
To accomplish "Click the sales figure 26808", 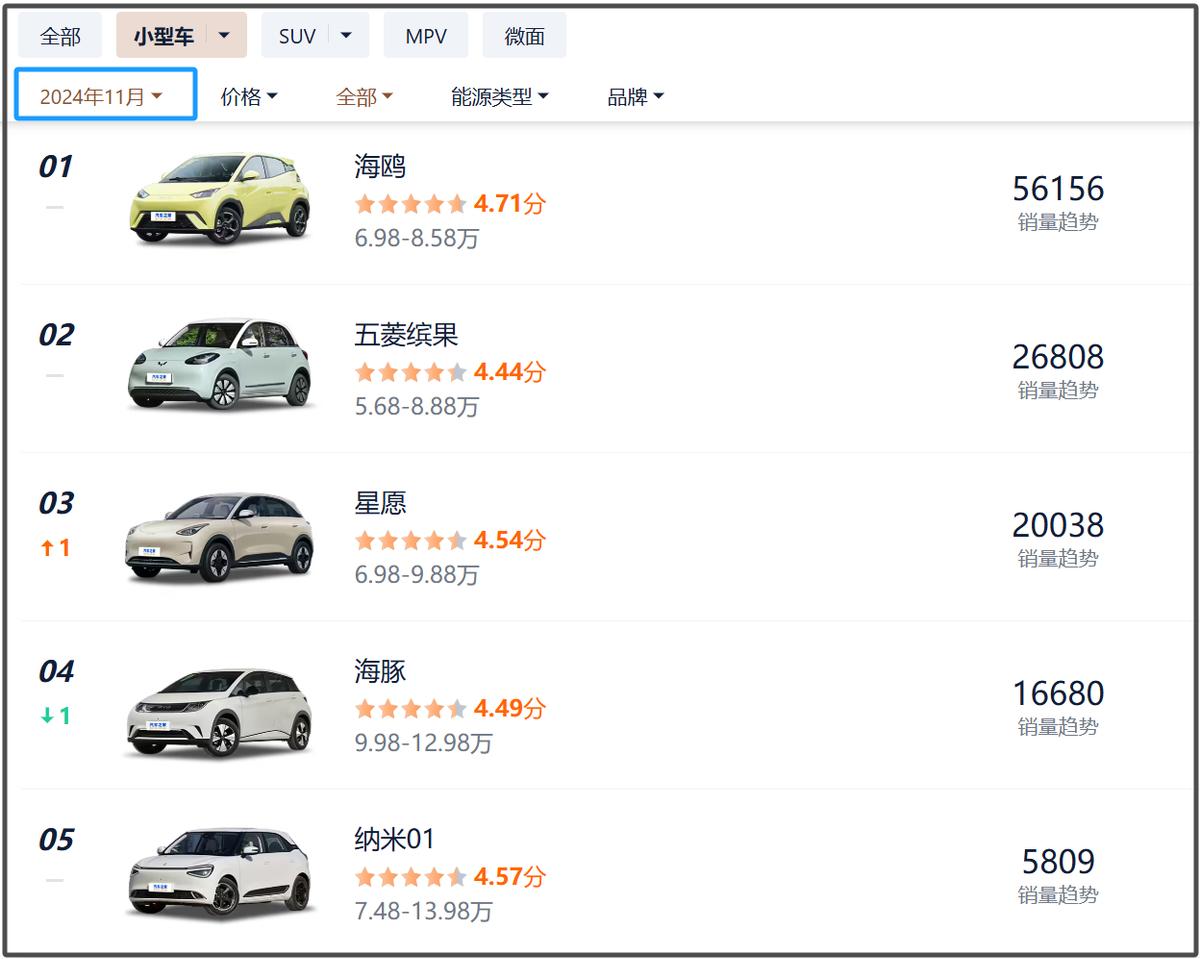I will [1058, 356].
